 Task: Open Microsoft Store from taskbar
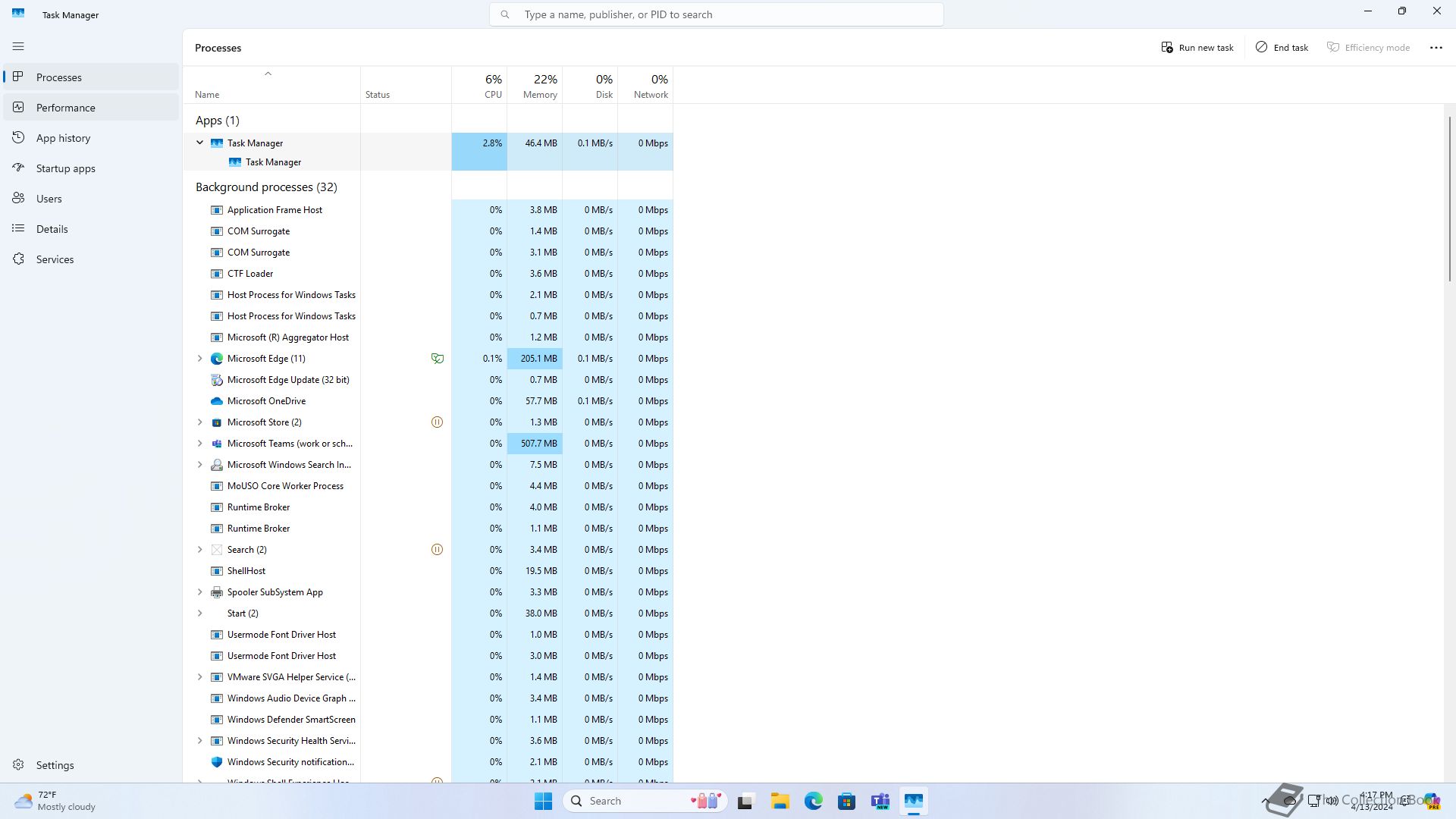(846, 801)
